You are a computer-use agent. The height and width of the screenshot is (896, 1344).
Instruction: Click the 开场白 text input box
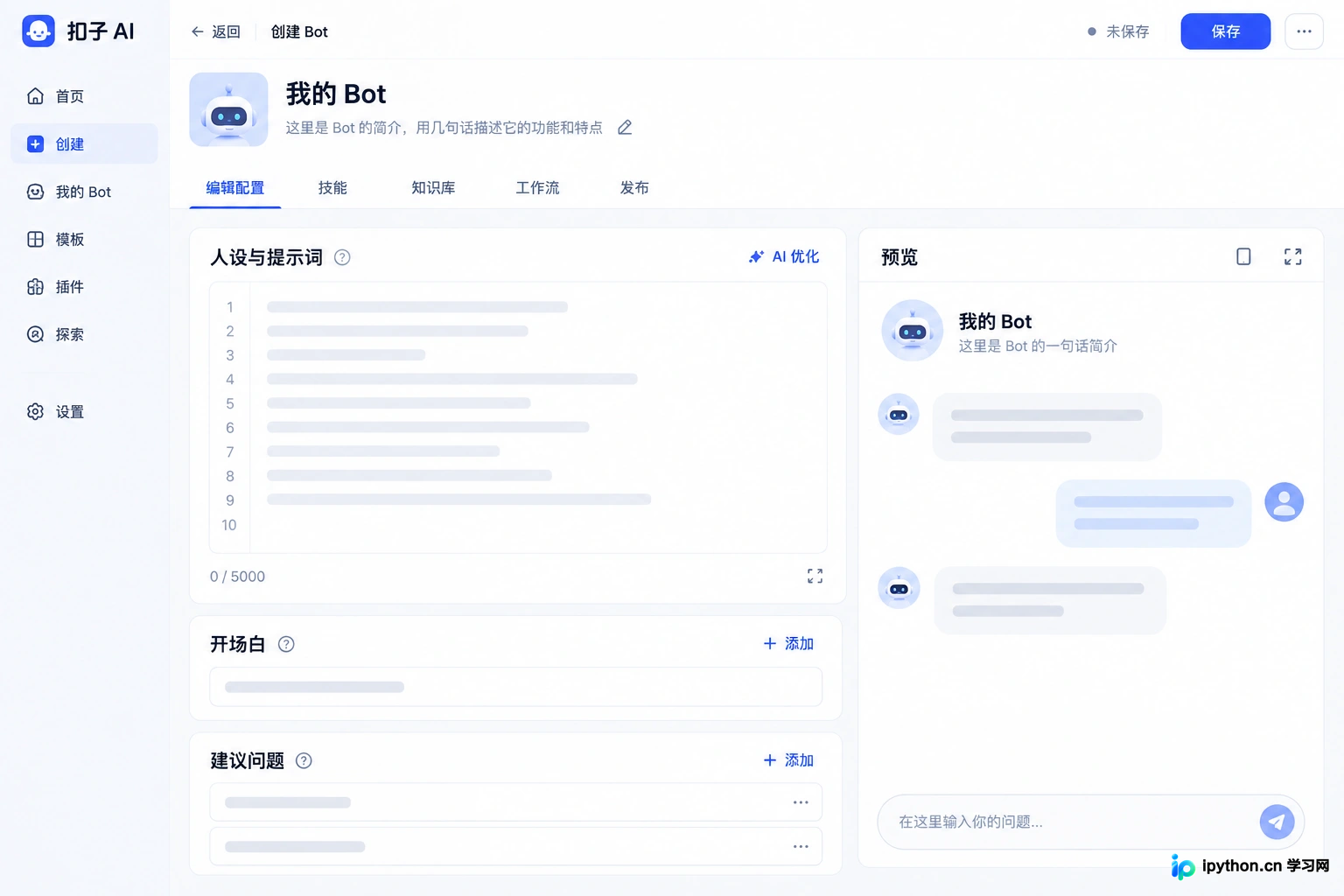click(x=516, y=687)
